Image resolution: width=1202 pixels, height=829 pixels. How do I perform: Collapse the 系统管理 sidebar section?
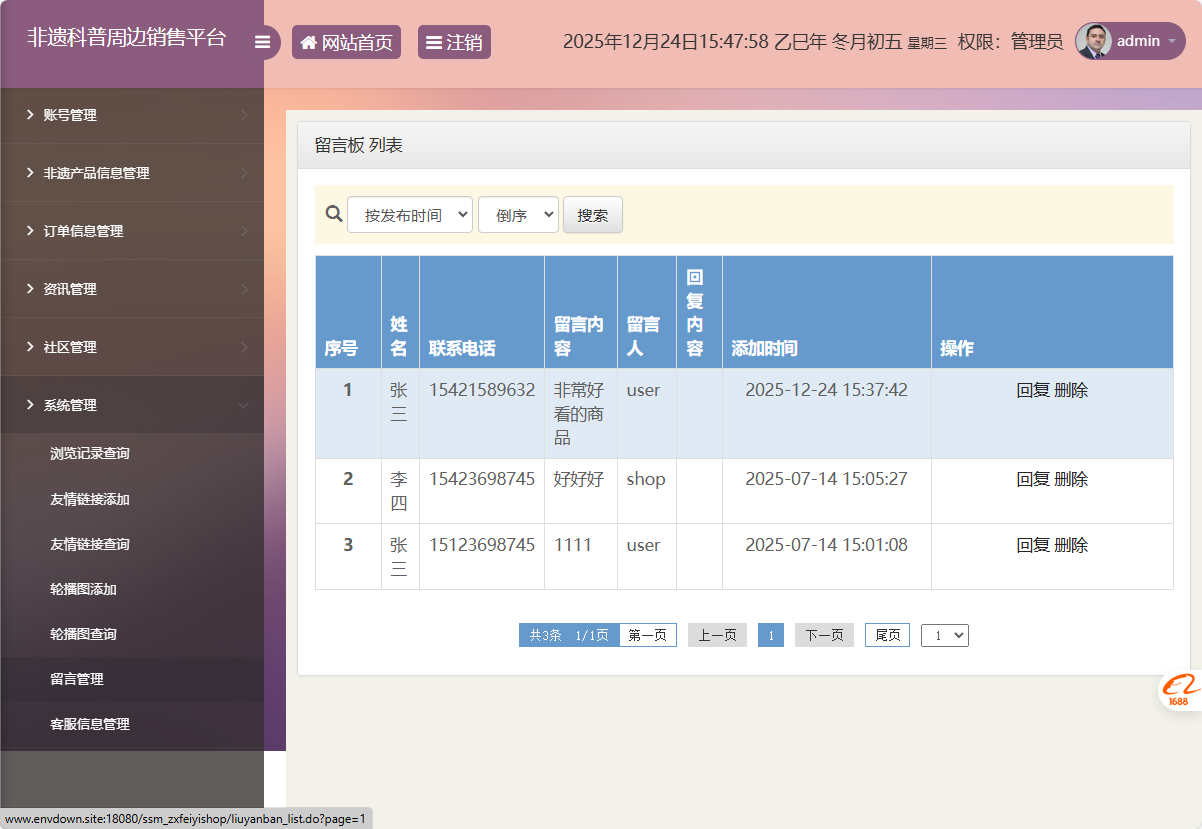pos(132,405)
